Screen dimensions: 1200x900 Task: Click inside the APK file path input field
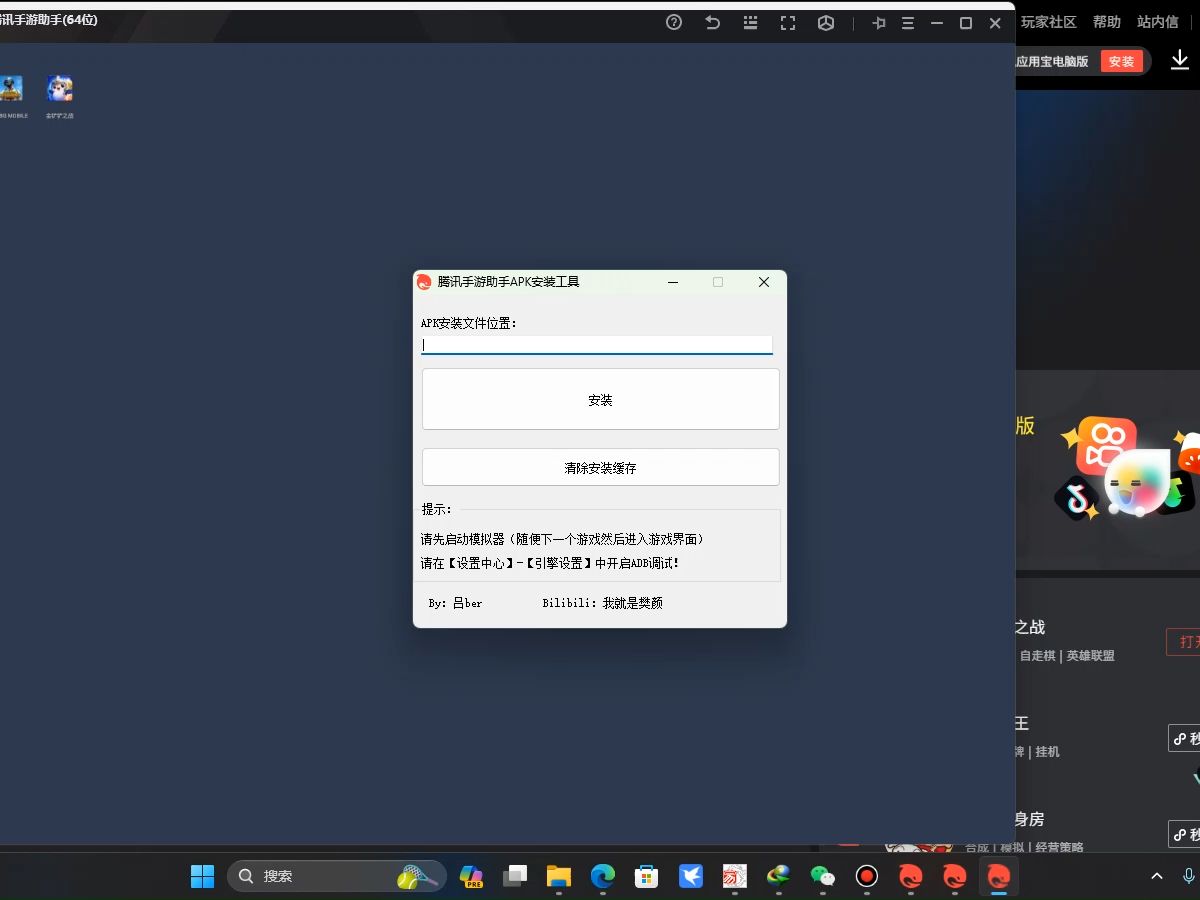[x=596, y=344]
